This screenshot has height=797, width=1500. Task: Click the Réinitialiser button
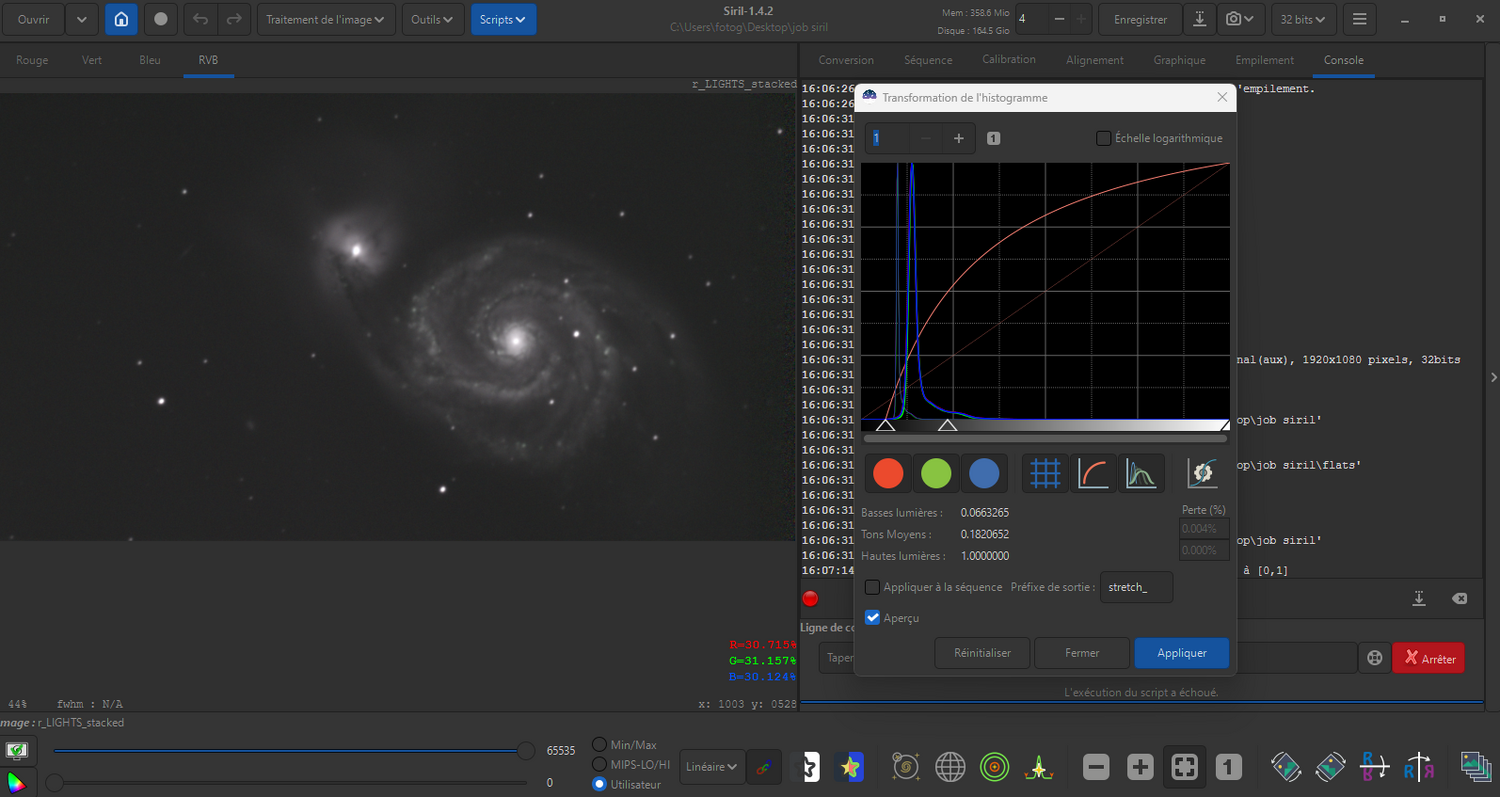tap(982, 653)
